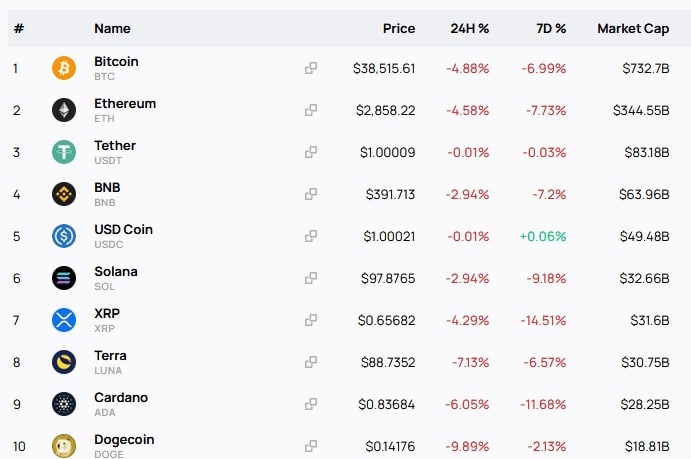The image size is (691, 459).
Task: Sort by rank # column header
Action: (x=19, y=29)
